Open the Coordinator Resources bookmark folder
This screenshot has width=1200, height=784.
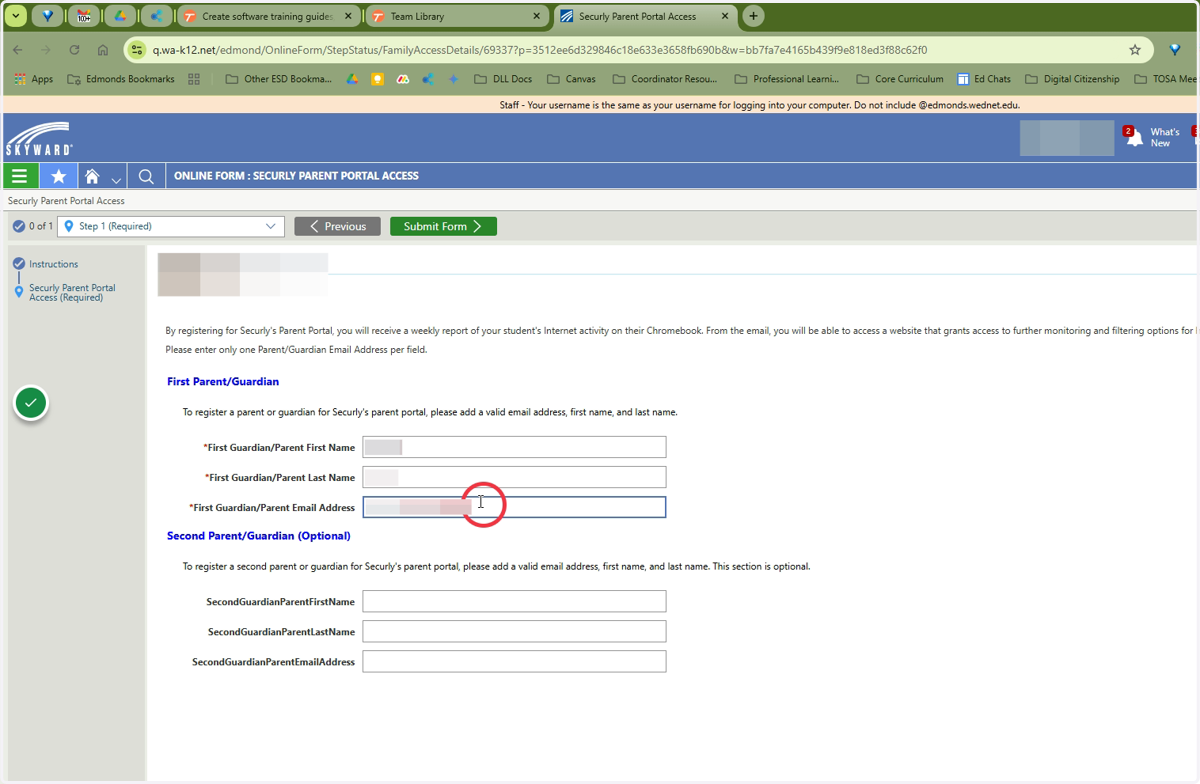(x=665, y=79)
